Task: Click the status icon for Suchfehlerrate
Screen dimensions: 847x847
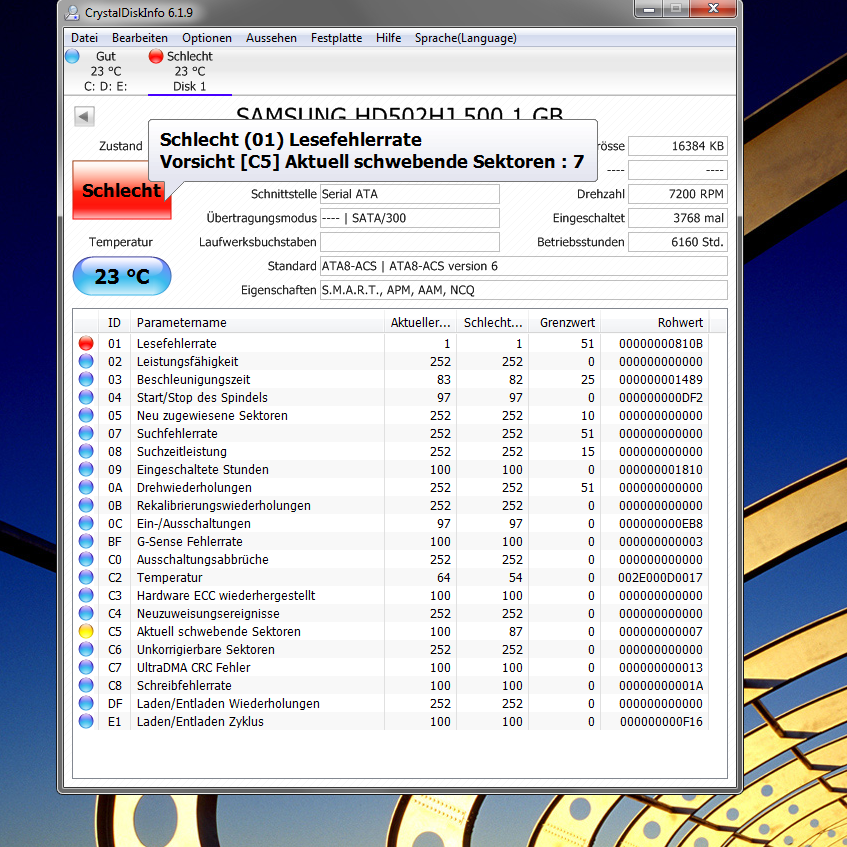Action: click(86, 433)
